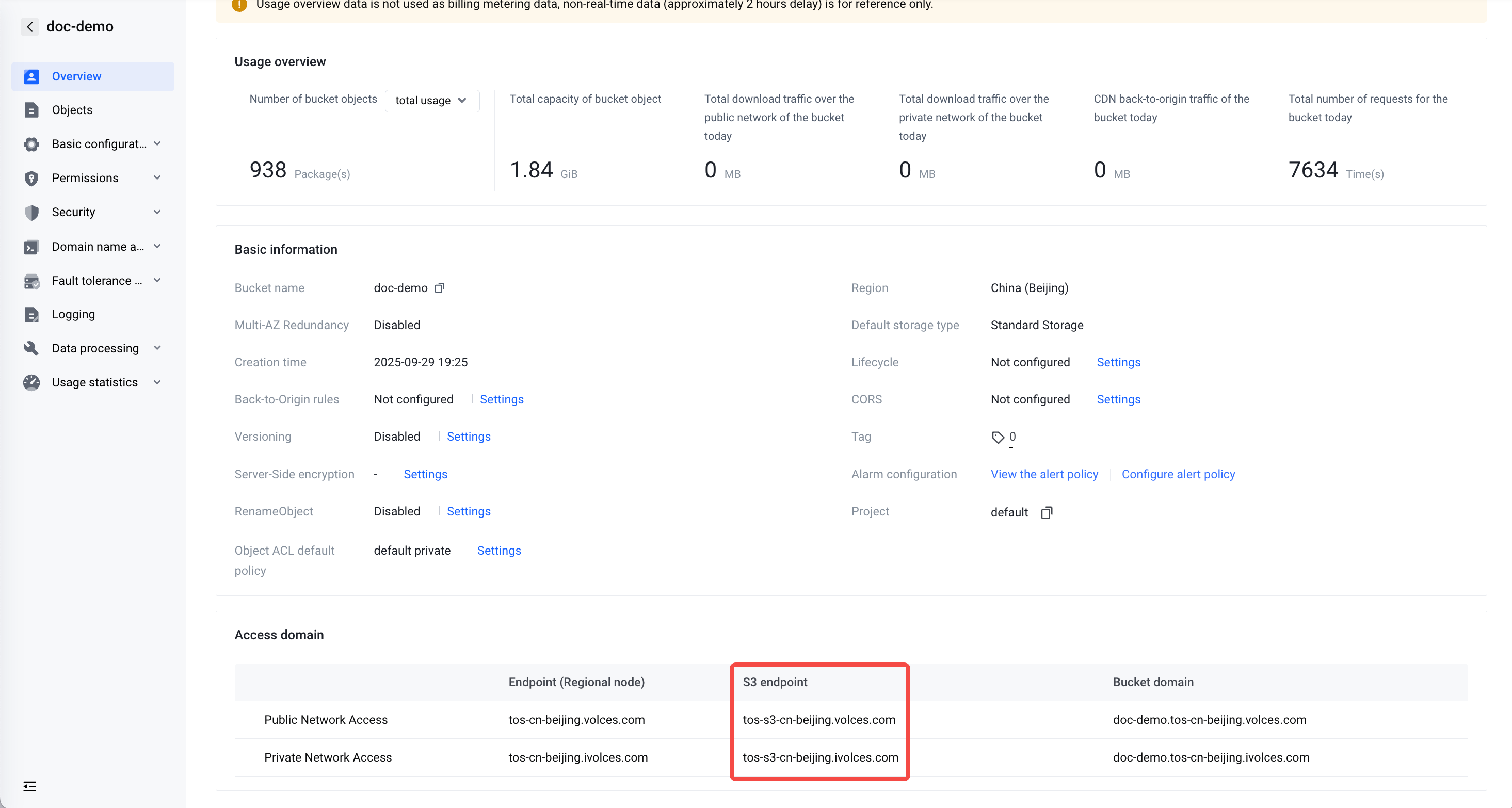Click the Logging sidebar icon

31,315
